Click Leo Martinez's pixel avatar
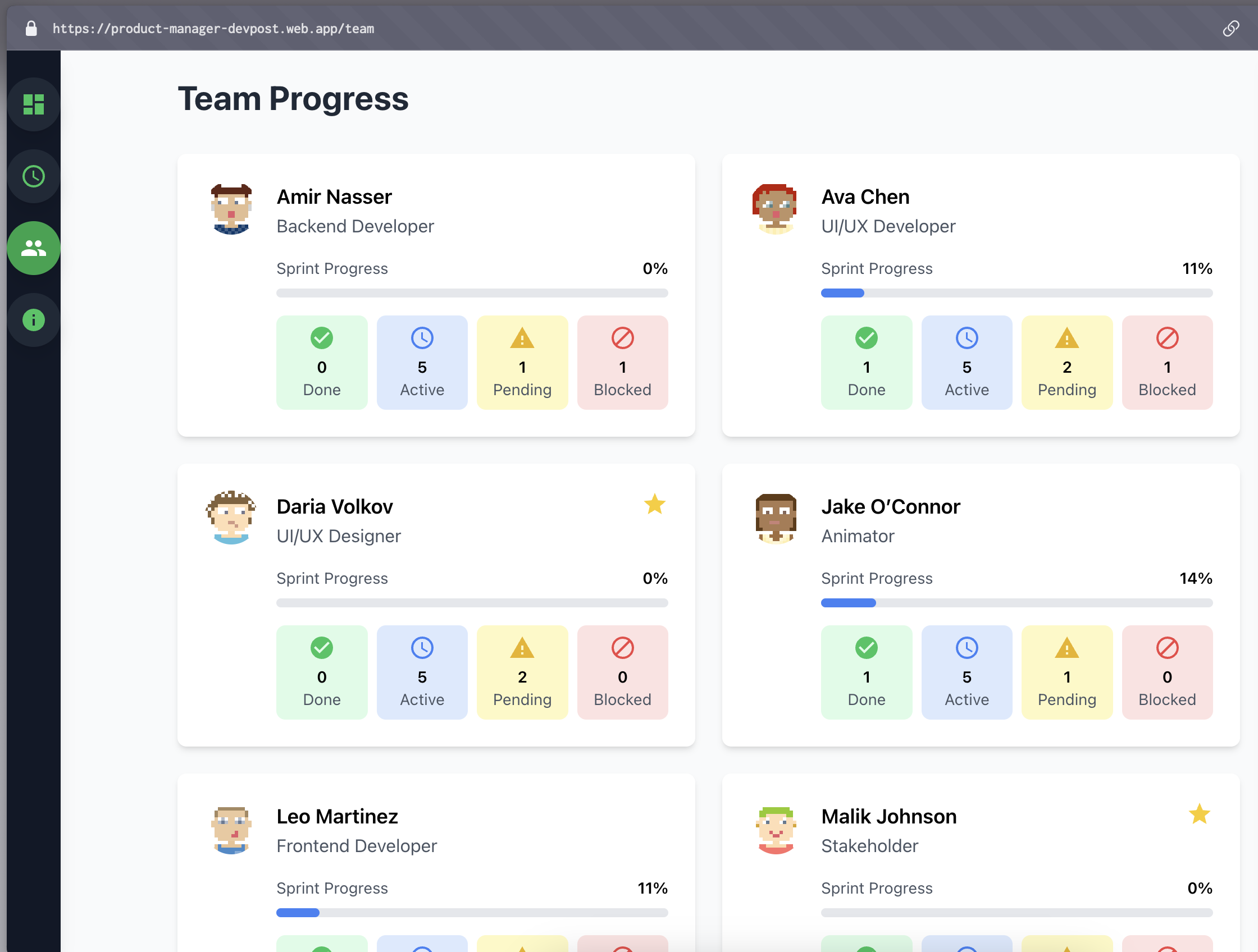 click(x=231, y=830)
